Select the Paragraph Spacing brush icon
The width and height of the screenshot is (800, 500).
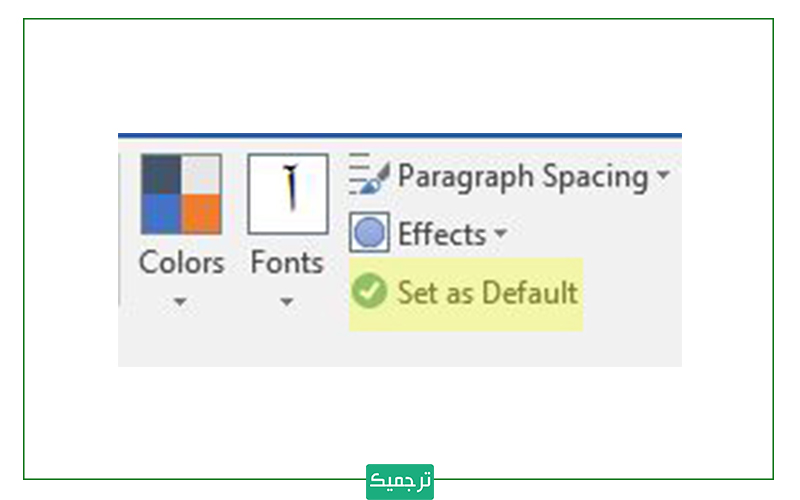370,174
